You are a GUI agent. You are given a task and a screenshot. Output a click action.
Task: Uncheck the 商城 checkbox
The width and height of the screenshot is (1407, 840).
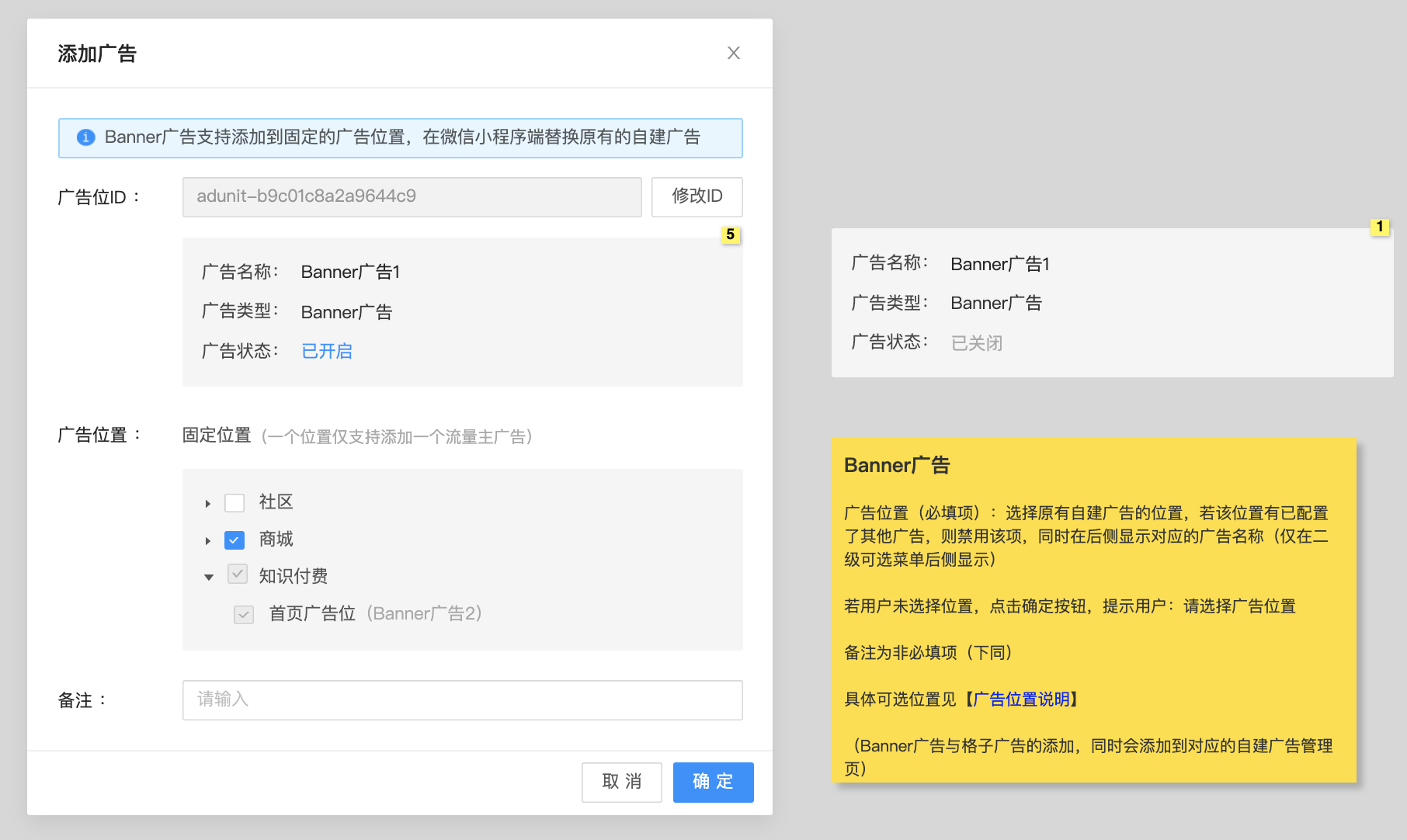coord(234,540)
